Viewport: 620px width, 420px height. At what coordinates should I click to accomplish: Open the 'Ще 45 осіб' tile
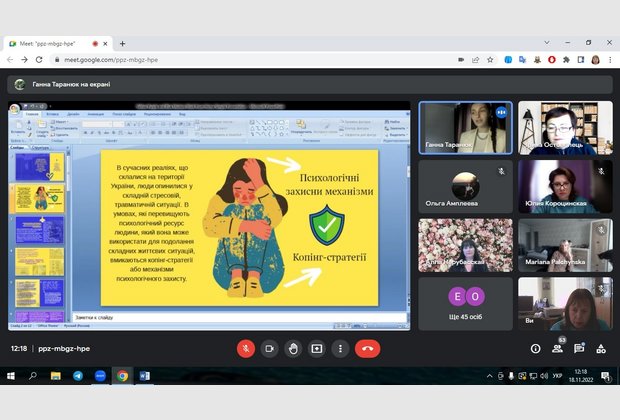(x=465, y=303)
